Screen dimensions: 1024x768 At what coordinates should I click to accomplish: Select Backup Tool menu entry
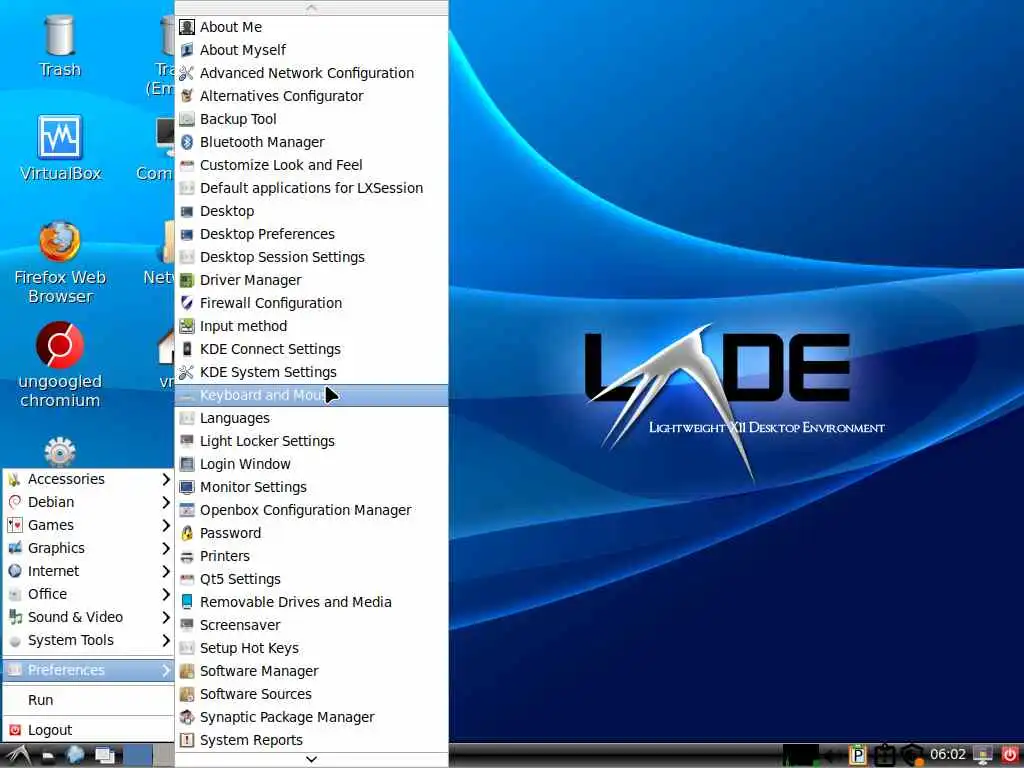click(x=312, y=119)
